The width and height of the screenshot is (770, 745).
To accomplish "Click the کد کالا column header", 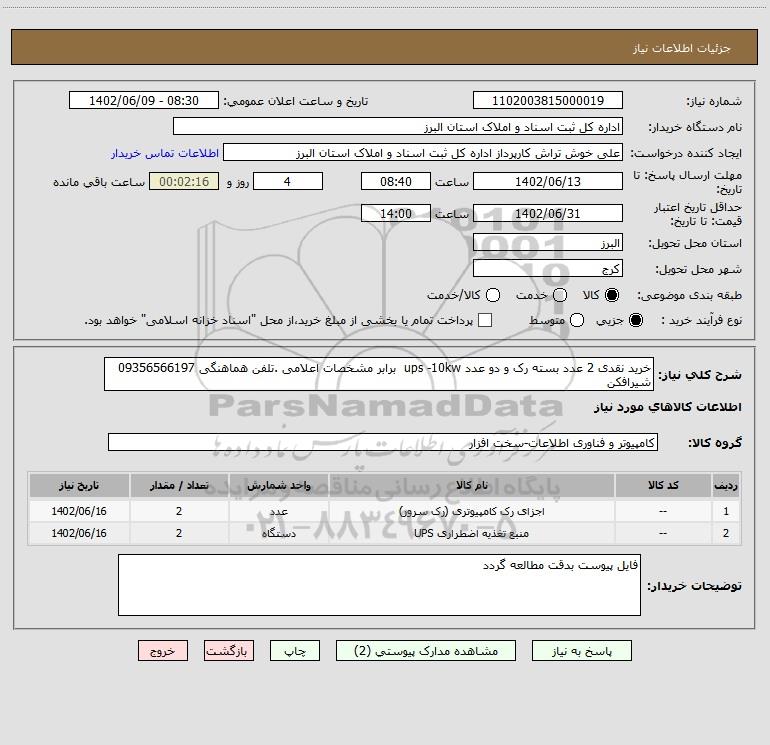I will point(663,485).
